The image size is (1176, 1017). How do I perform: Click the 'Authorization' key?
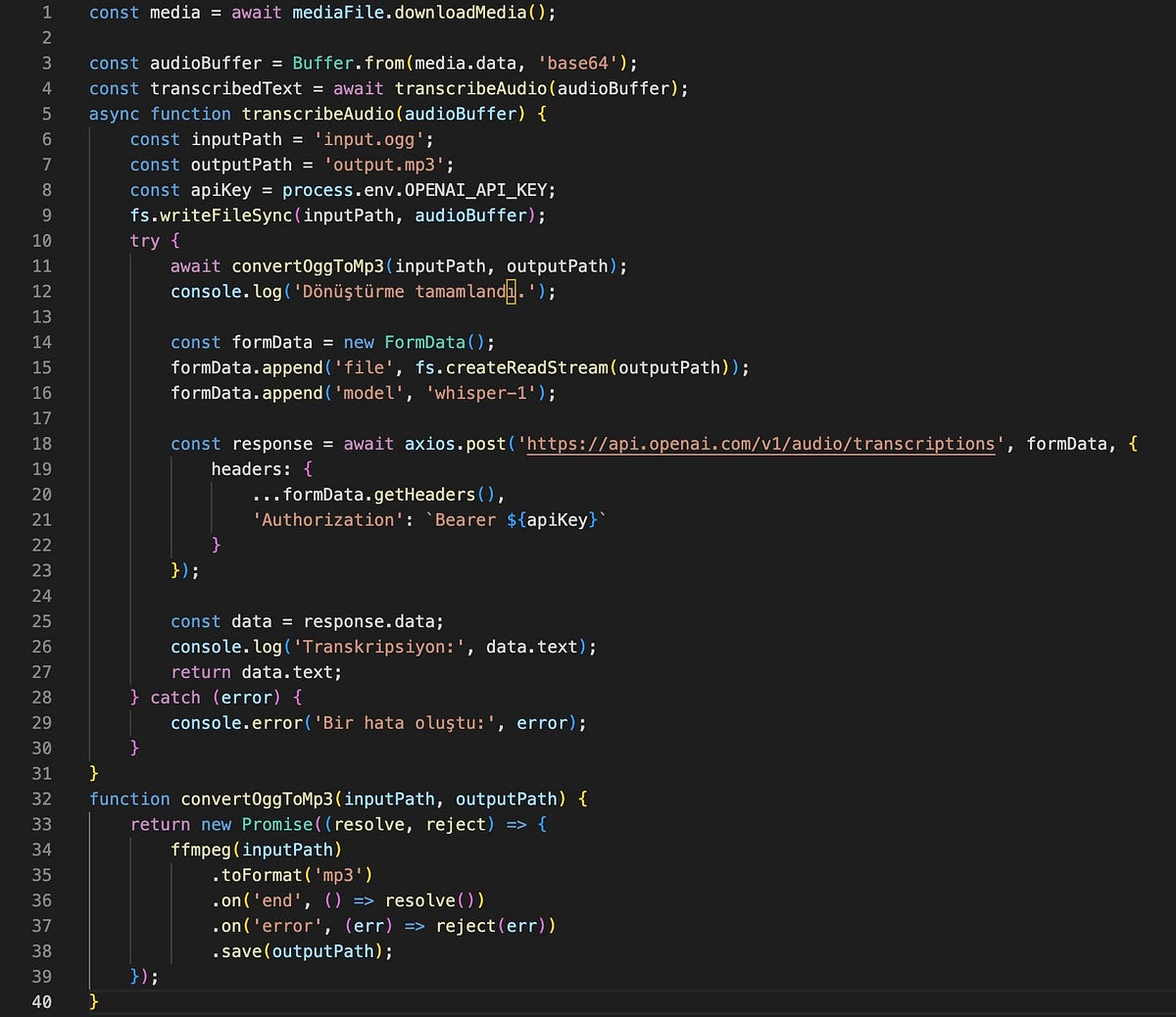point(327,520)
